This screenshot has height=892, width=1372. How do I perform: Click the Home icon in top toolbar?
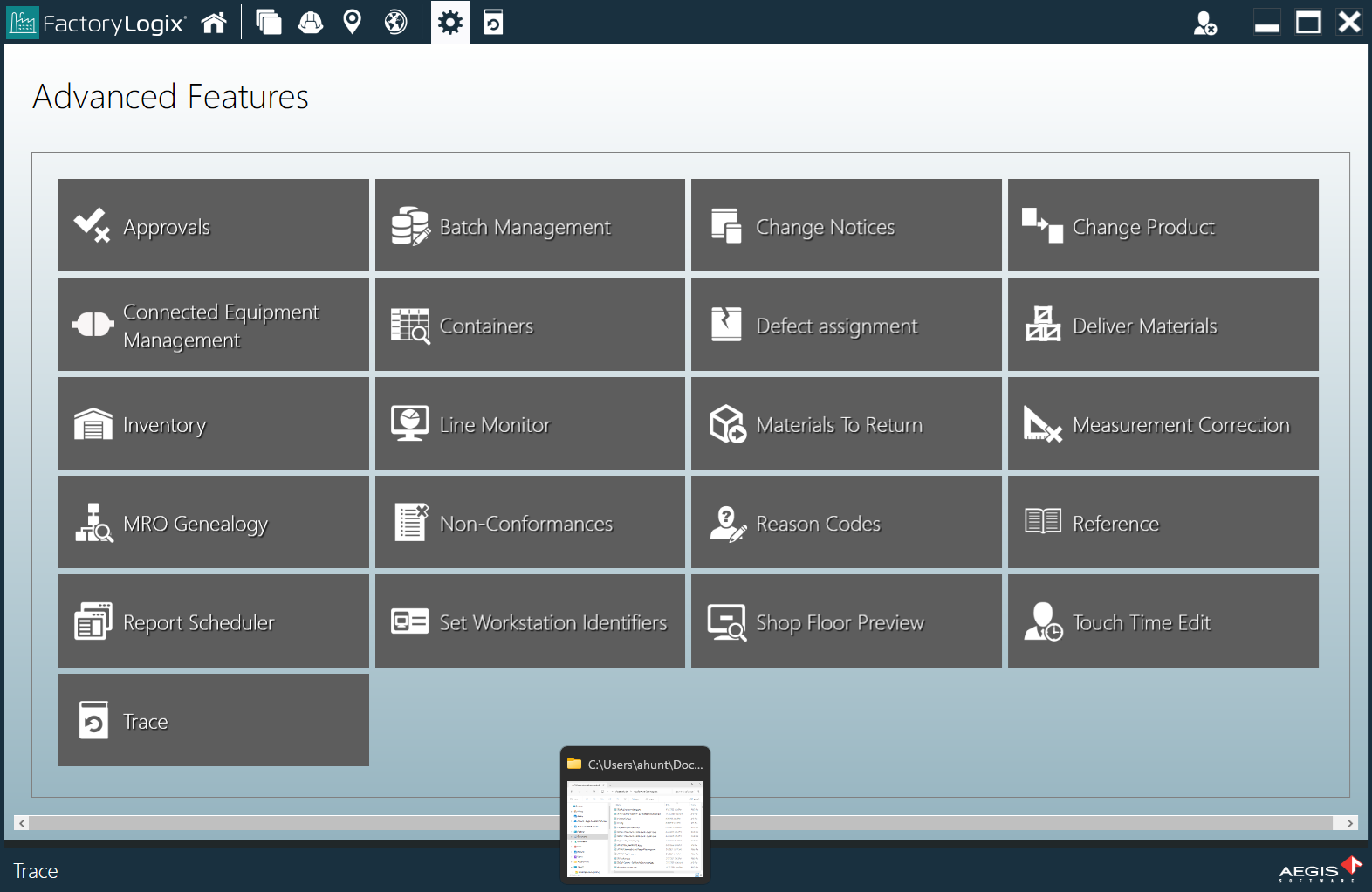(214, 22)
